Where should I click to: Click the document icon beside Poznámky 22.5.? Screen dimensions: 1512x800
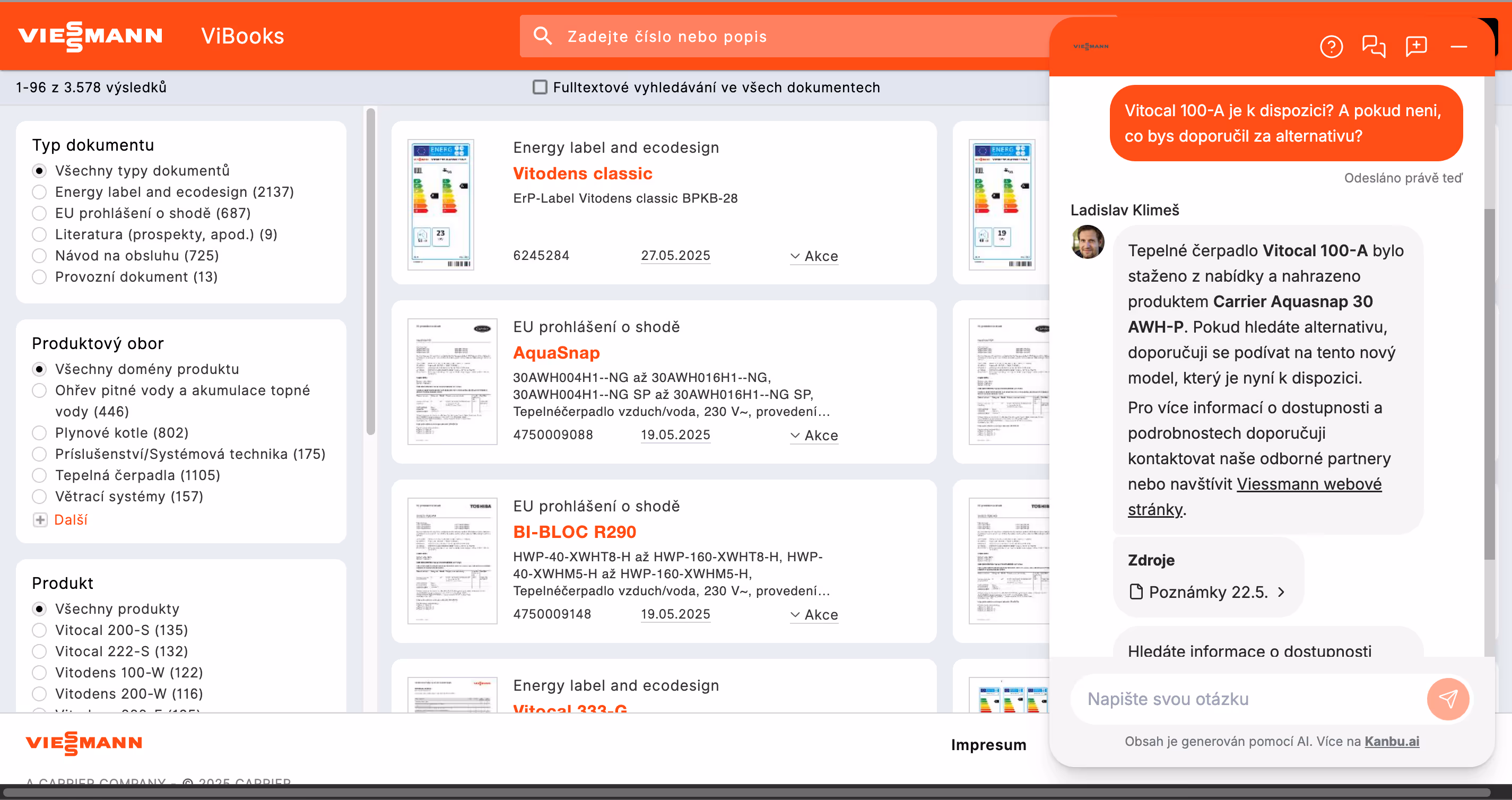(1136, 592)
